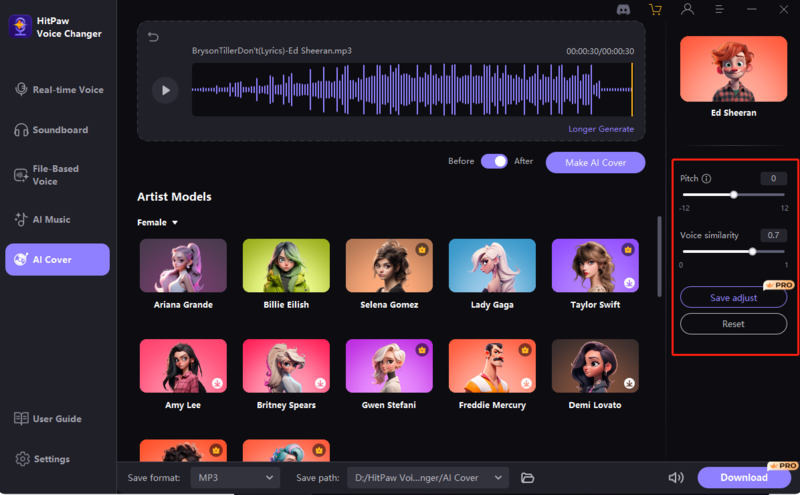Viewport: 800px width, 495px height.
Task: Click the download badge on Taylor Swift
Action: pyautogui.click(x=629, y=282)
